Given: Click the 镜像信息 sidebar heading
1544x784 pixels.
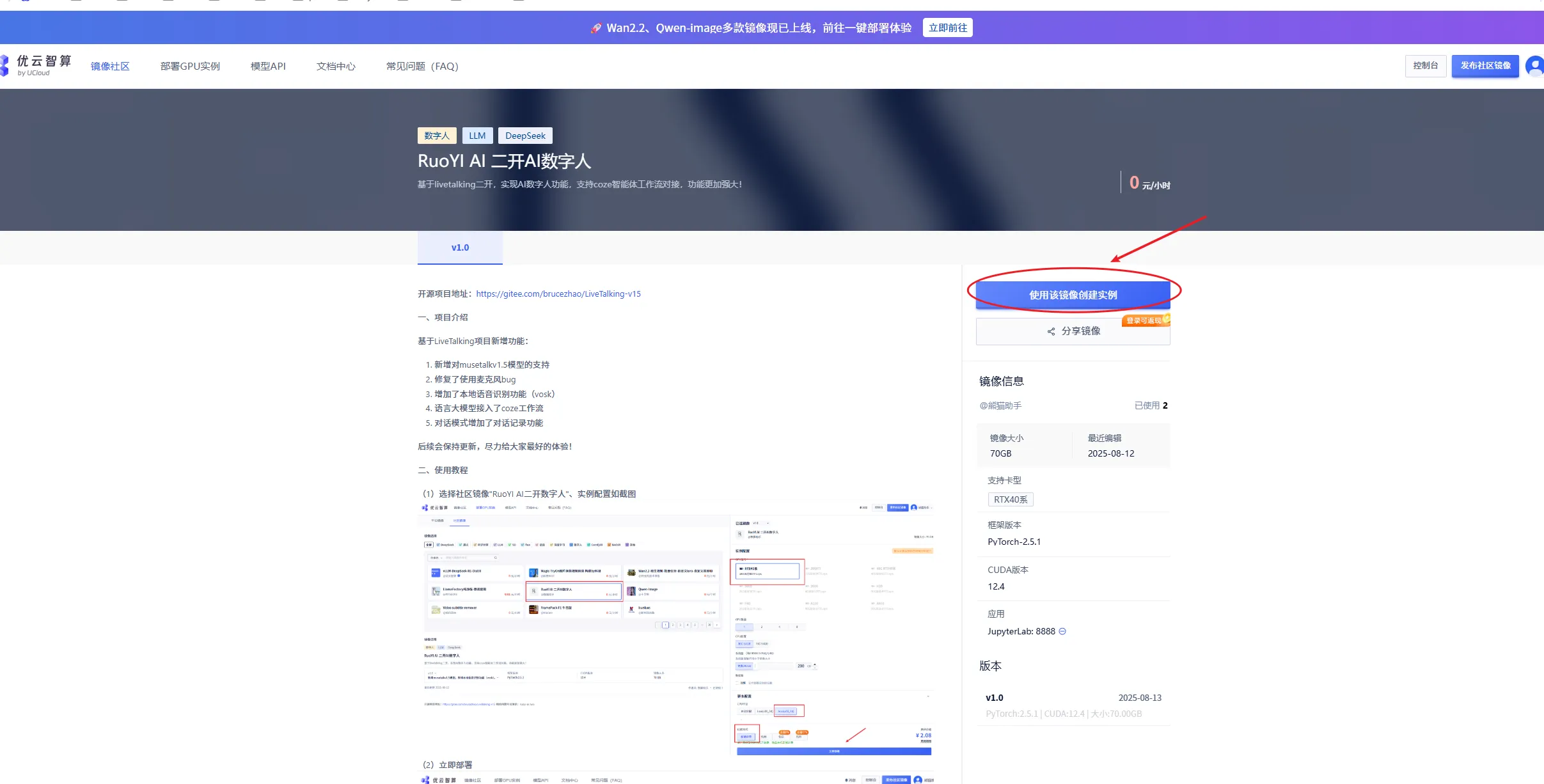Looking at the screenshot, I should (1001, 381).
